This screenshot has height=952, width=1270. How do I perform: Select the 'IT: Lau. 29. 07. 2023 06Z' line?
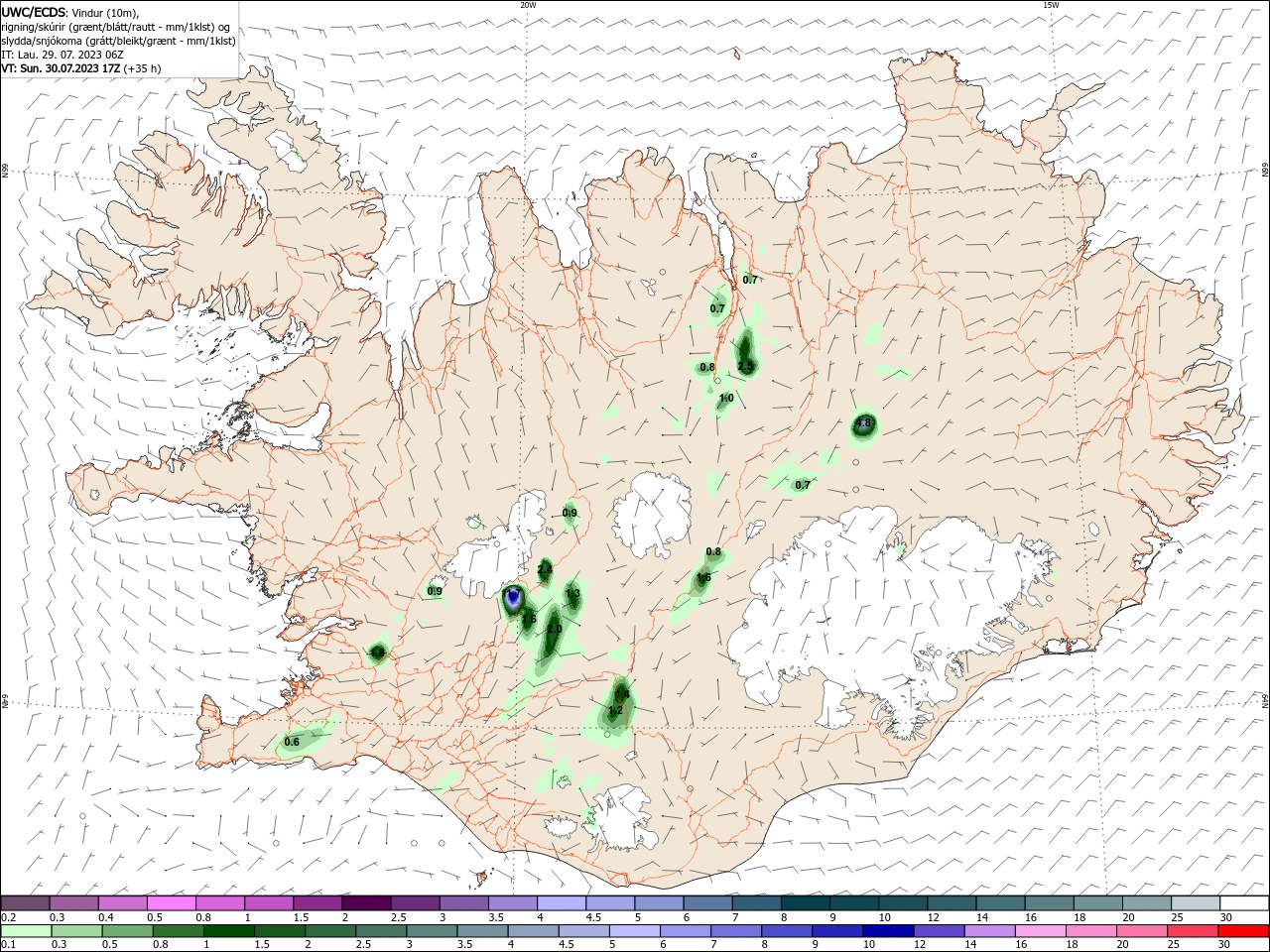[x=63, y=55]
